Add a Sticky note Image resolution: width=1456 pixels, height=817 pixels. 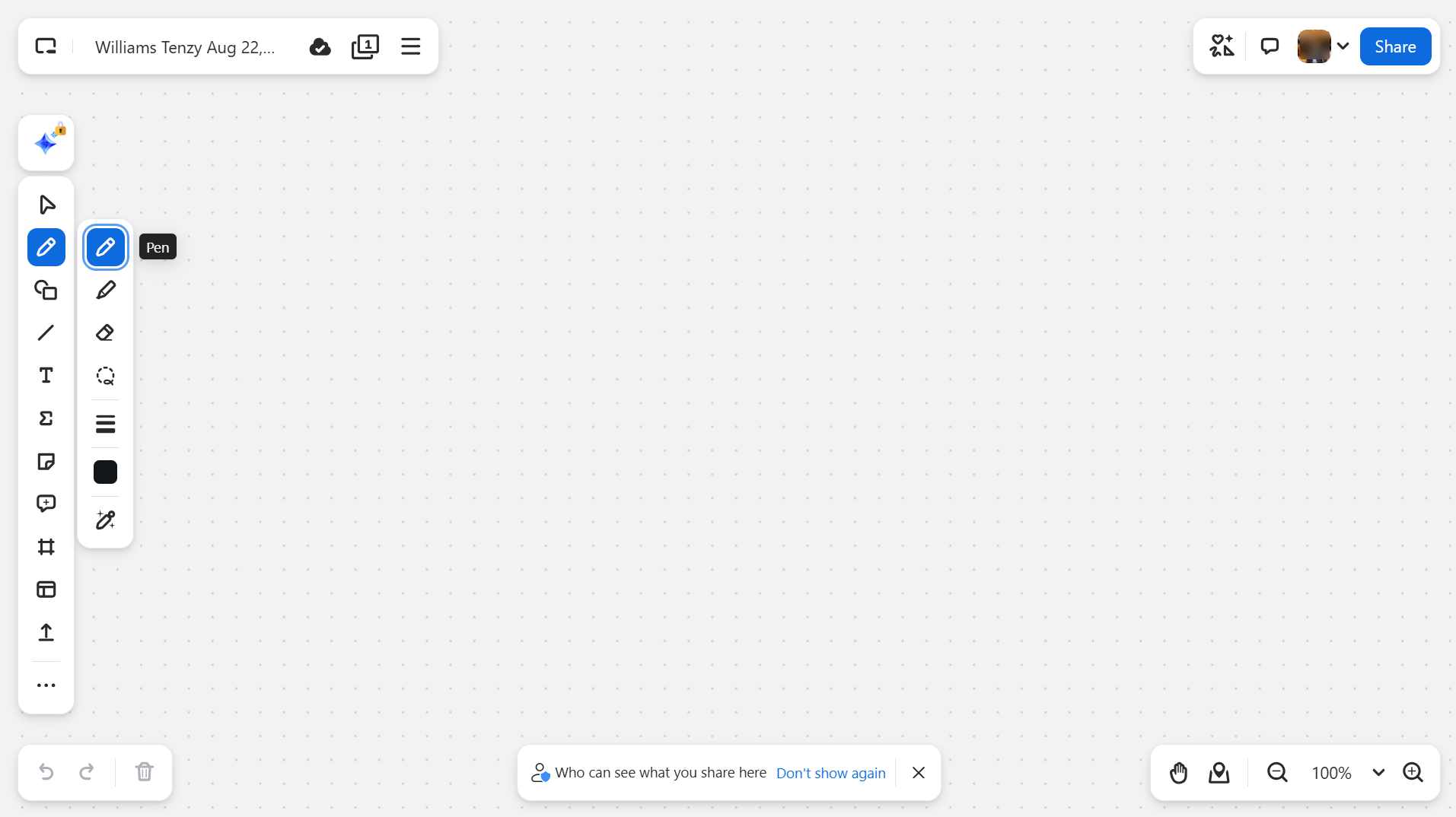click(46, 461)
